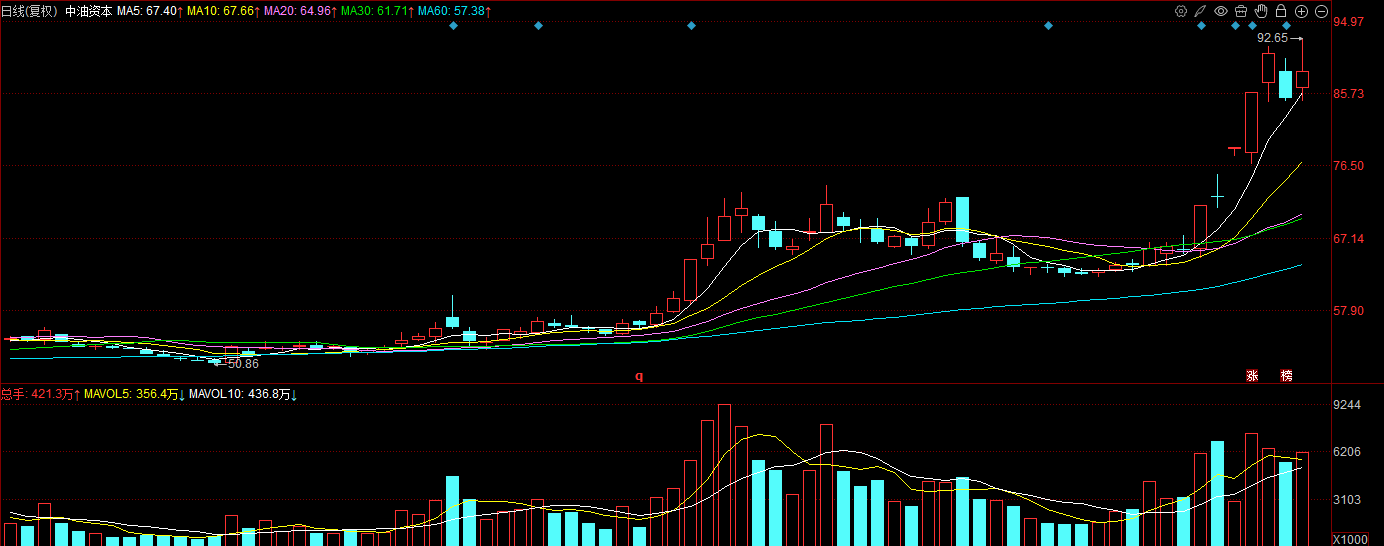This screenshot has width=1384, height=546.
Task: Click the MAVOL5: 356.4万 label
Action: (x=135, y=395)
